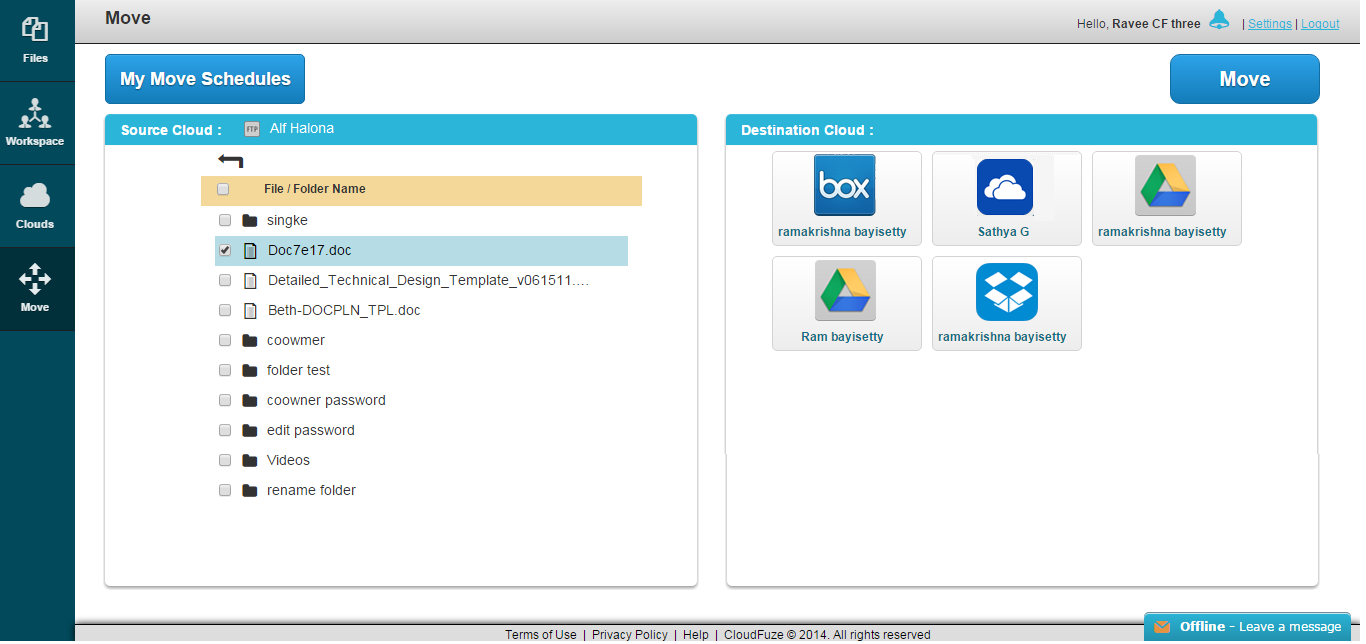The width and height of the screenshot is (1366, 644).
Task: Click the folder test folder icon
Action: pyautogui.click(x=250, y=370)
